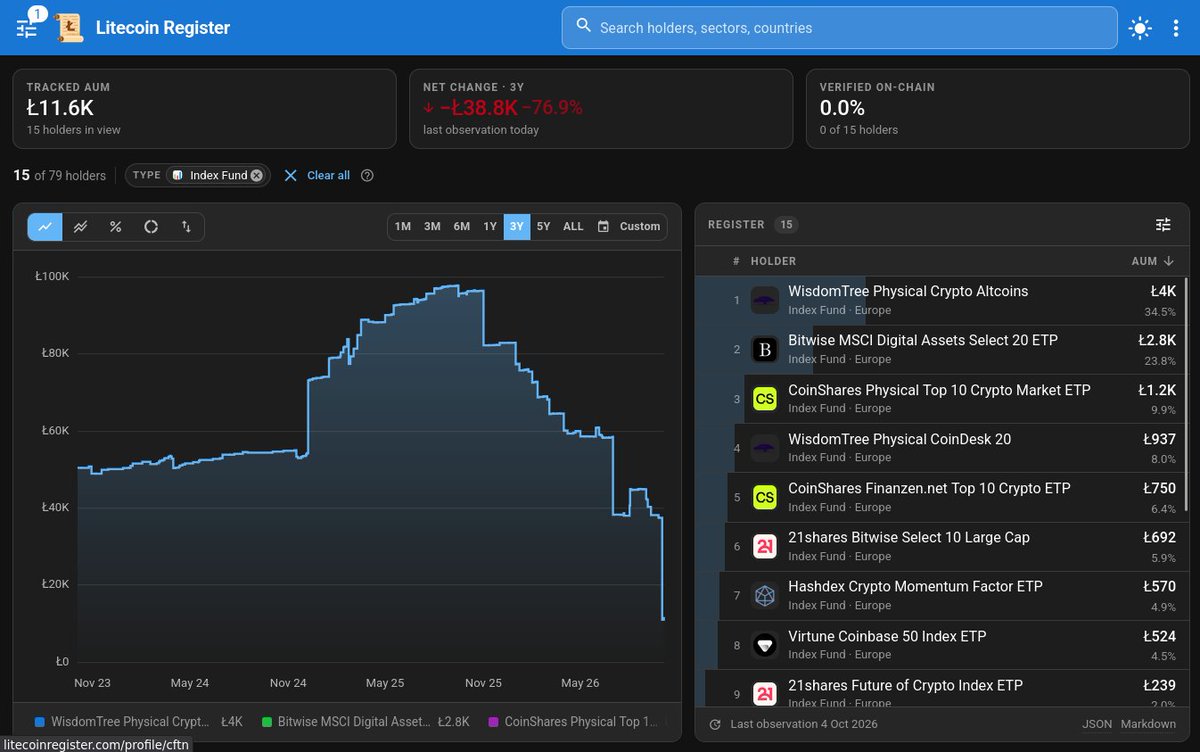Select the 3Y range tab
The height and width of the screenshot is (752, 1200).
[517, 226]
